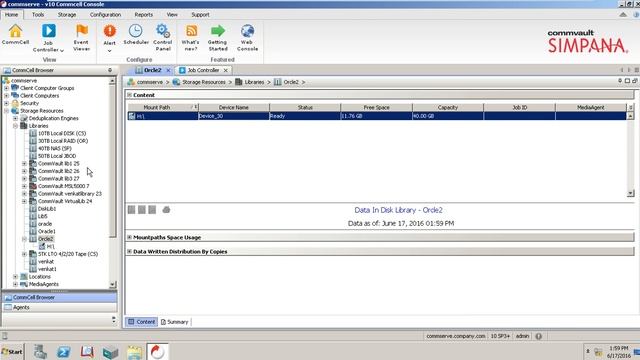Select the Content bottom tab
640x360 pixels.
(142, 322)
